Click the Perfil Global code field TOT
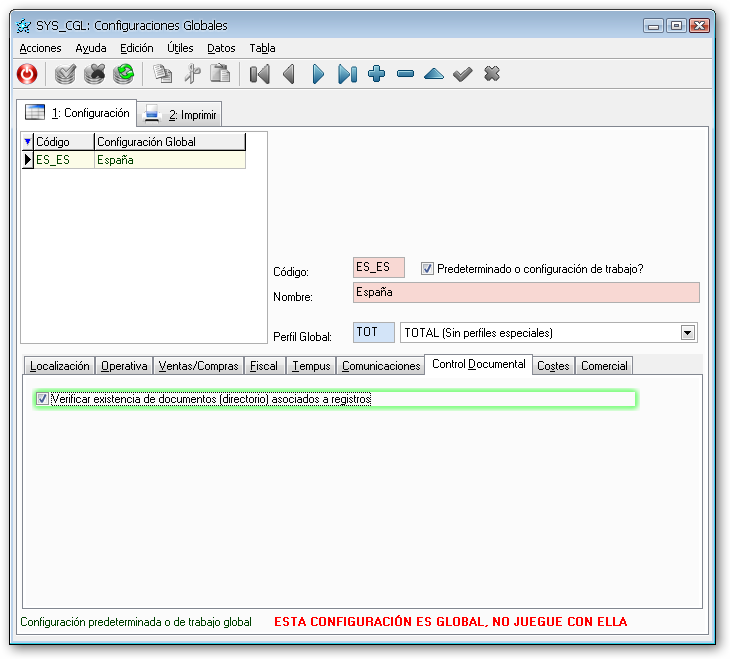 pos(373,333)
